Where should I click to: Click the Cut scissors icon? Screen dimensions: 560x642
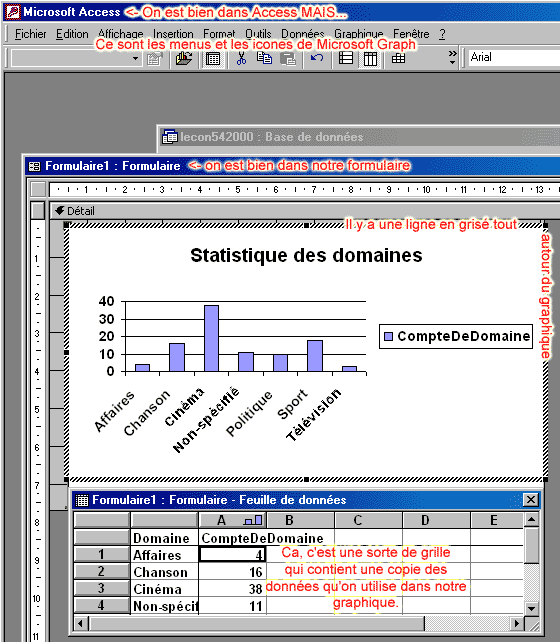[241, 59]
